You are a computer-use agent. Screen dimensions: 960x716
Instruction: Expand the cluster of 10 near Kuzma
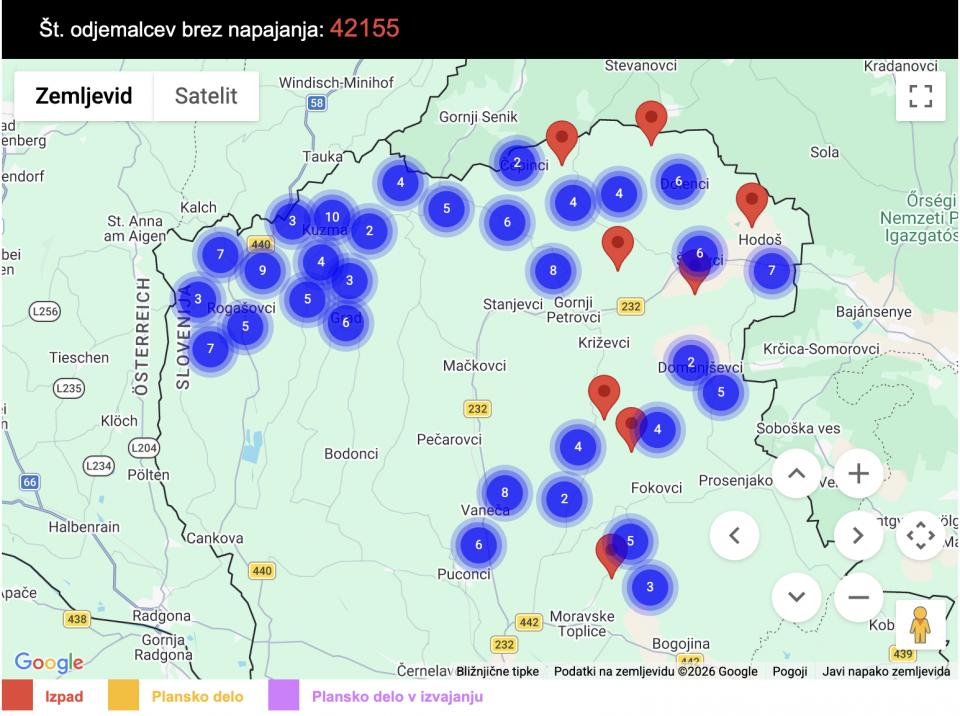tap(332, 217)
